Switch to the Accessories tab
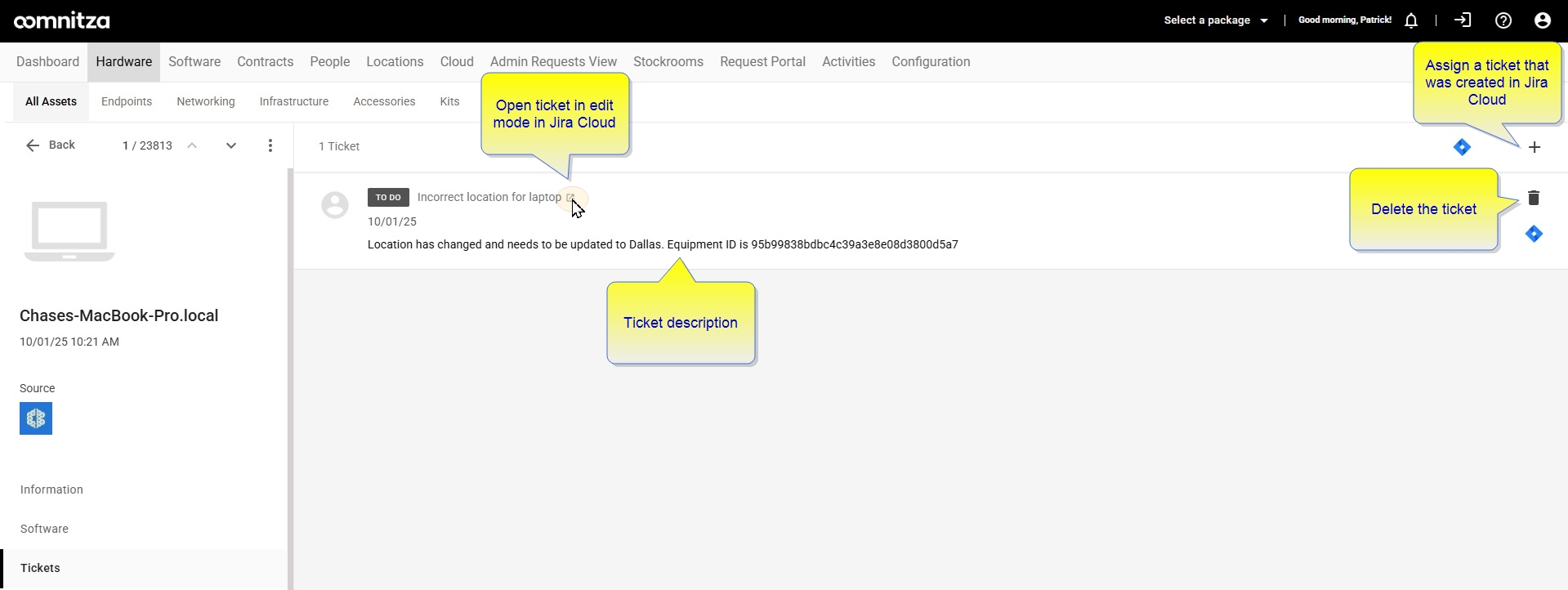This screenshot has height=590, width=1568. 384,102
